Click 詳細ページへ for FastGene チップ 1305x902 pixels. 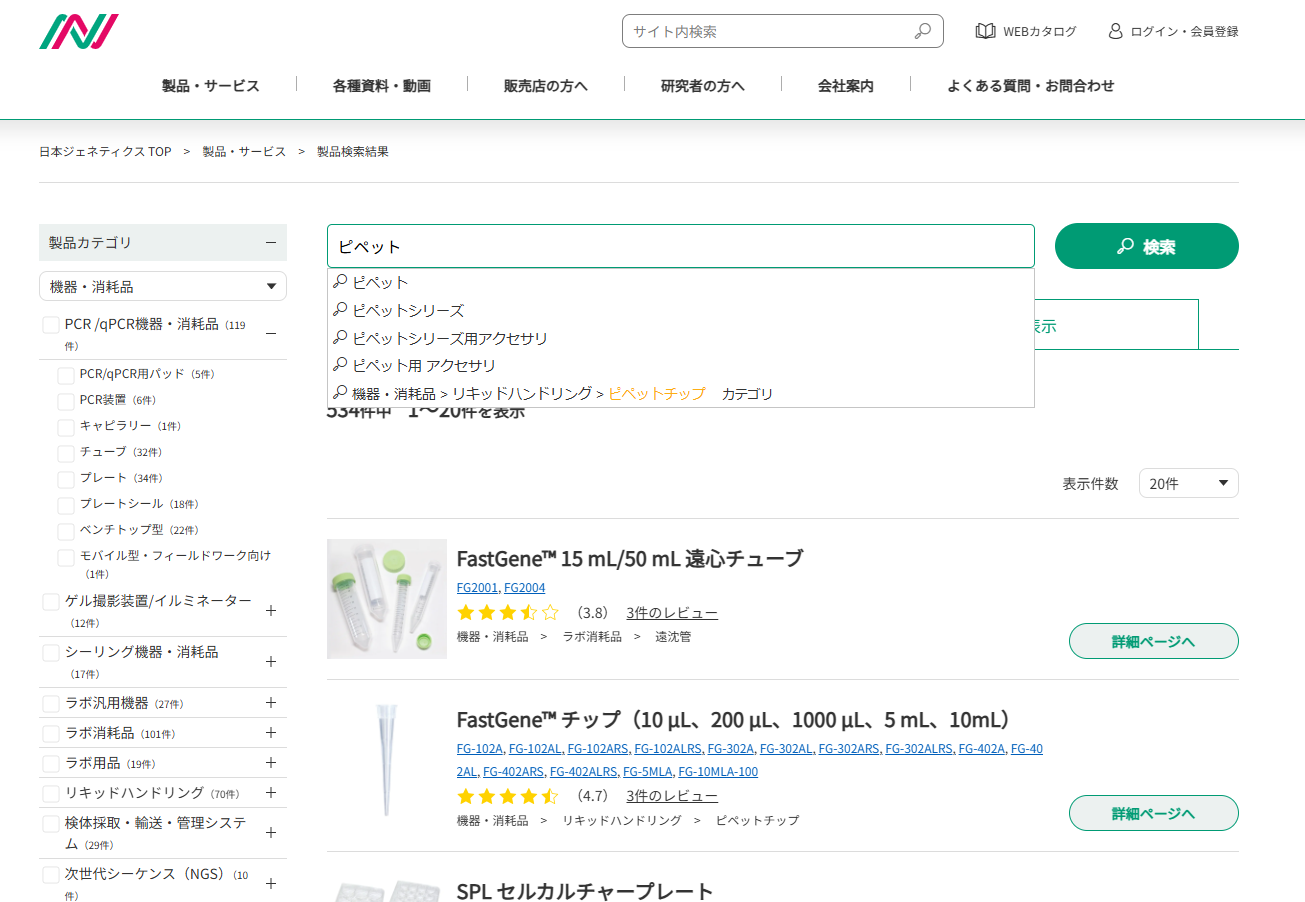1154,813
